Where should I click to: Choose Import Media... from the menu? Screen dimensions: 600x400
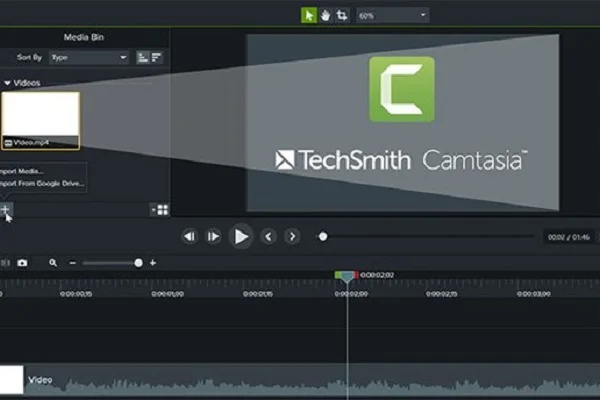(22, 171)
